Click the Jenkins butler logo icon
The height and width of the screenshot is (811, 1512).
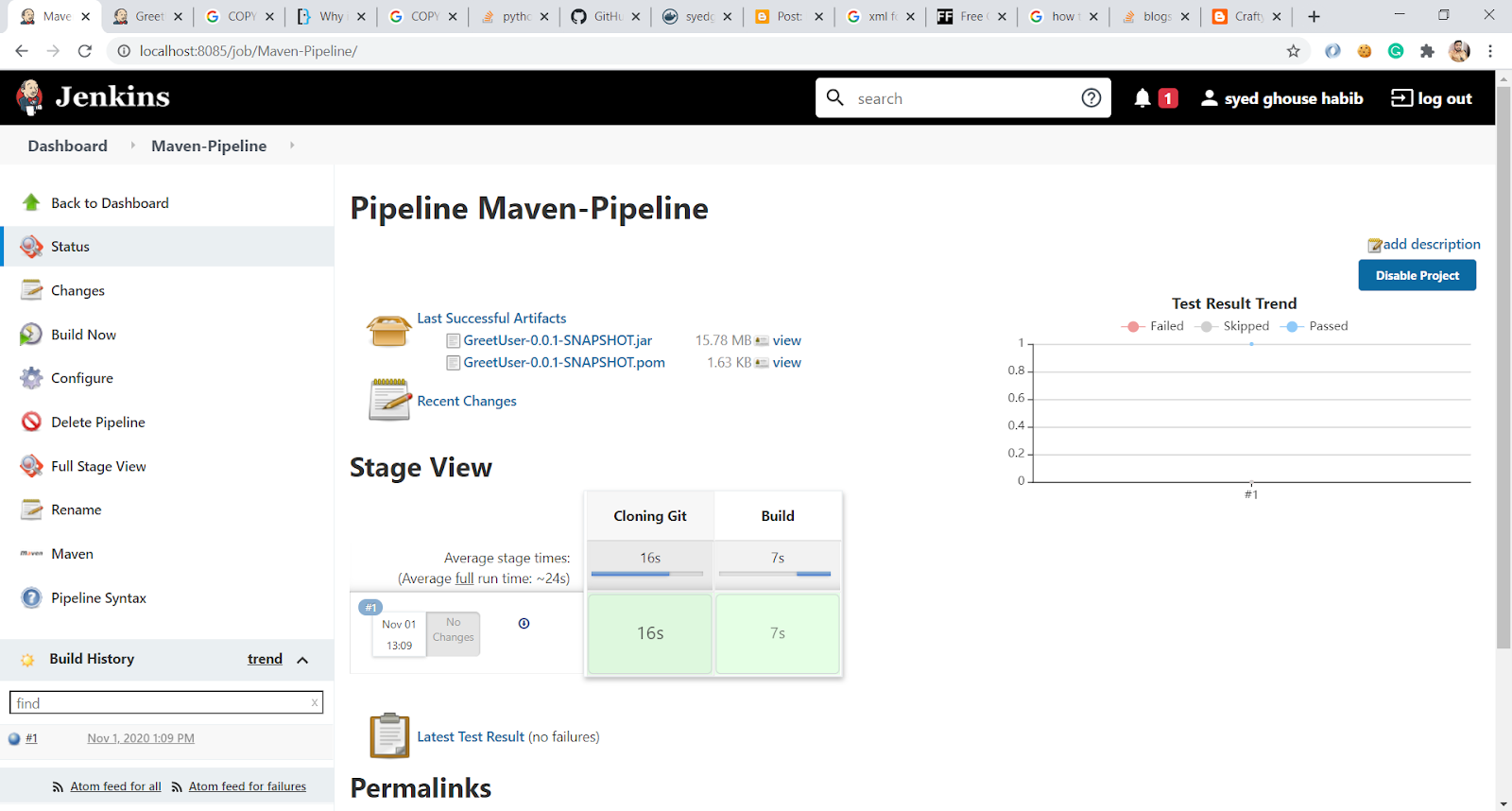29,97
